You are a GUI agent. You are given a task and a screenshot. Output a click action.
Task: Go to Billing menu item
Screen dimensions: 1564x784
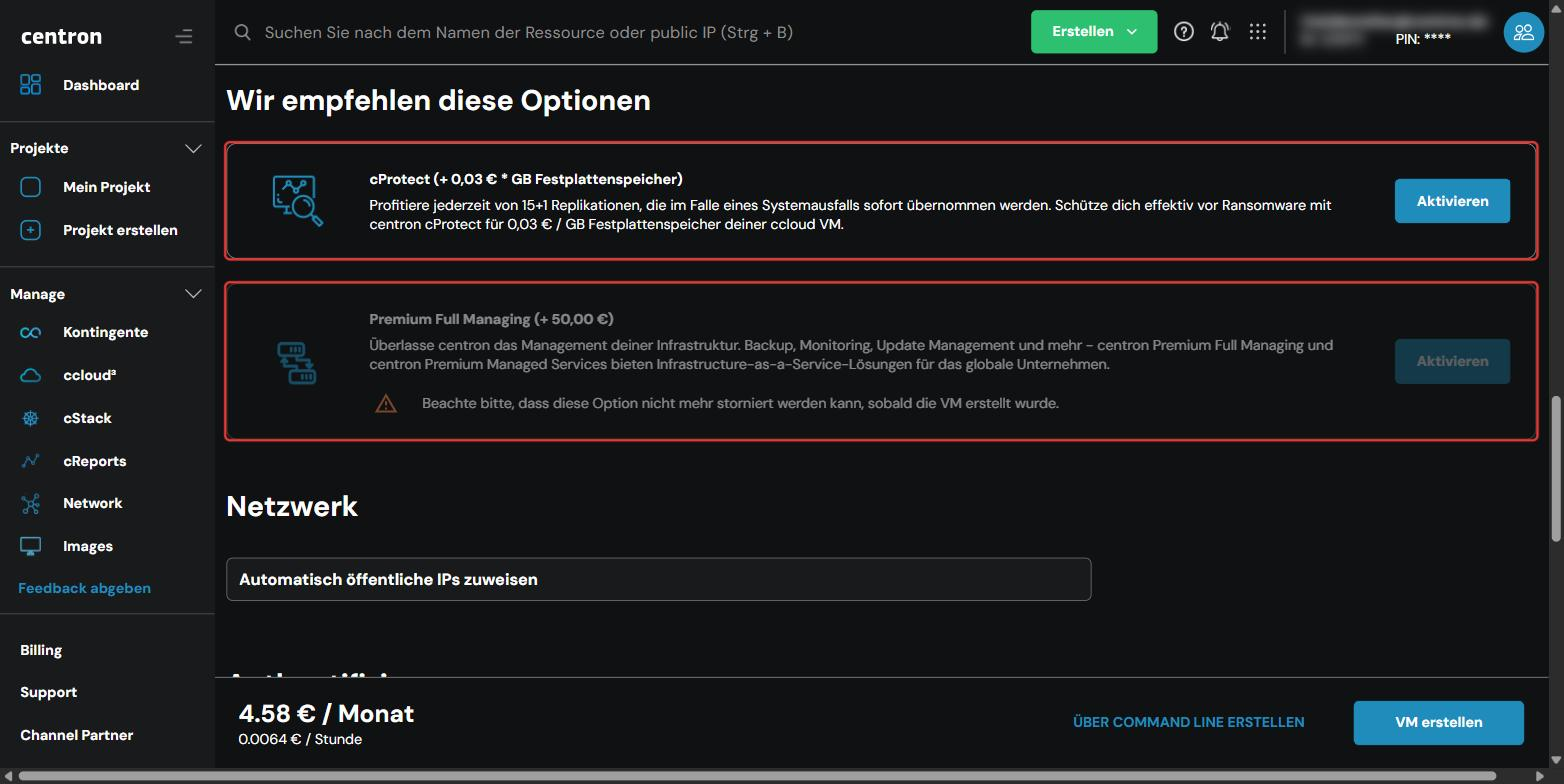point(41,650)
